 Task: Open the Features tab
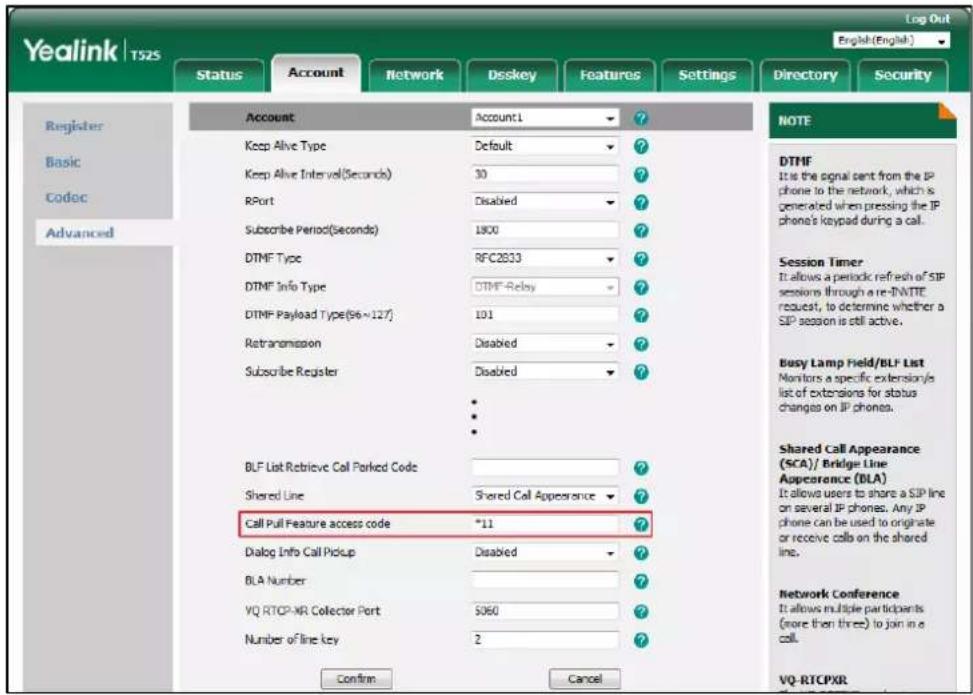click(609, 75)
